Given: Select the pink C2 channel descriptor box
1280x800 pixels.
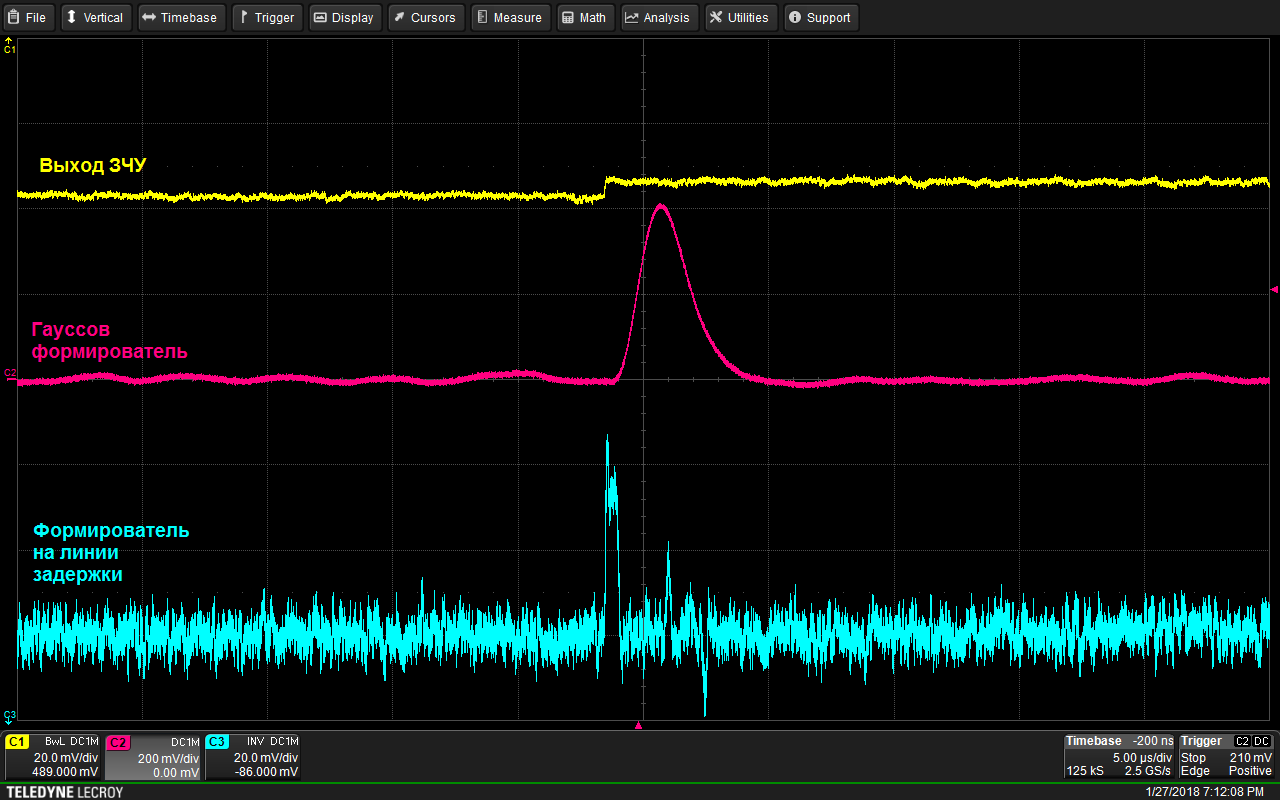Looking at the screenshot, I should pos(152,757).
